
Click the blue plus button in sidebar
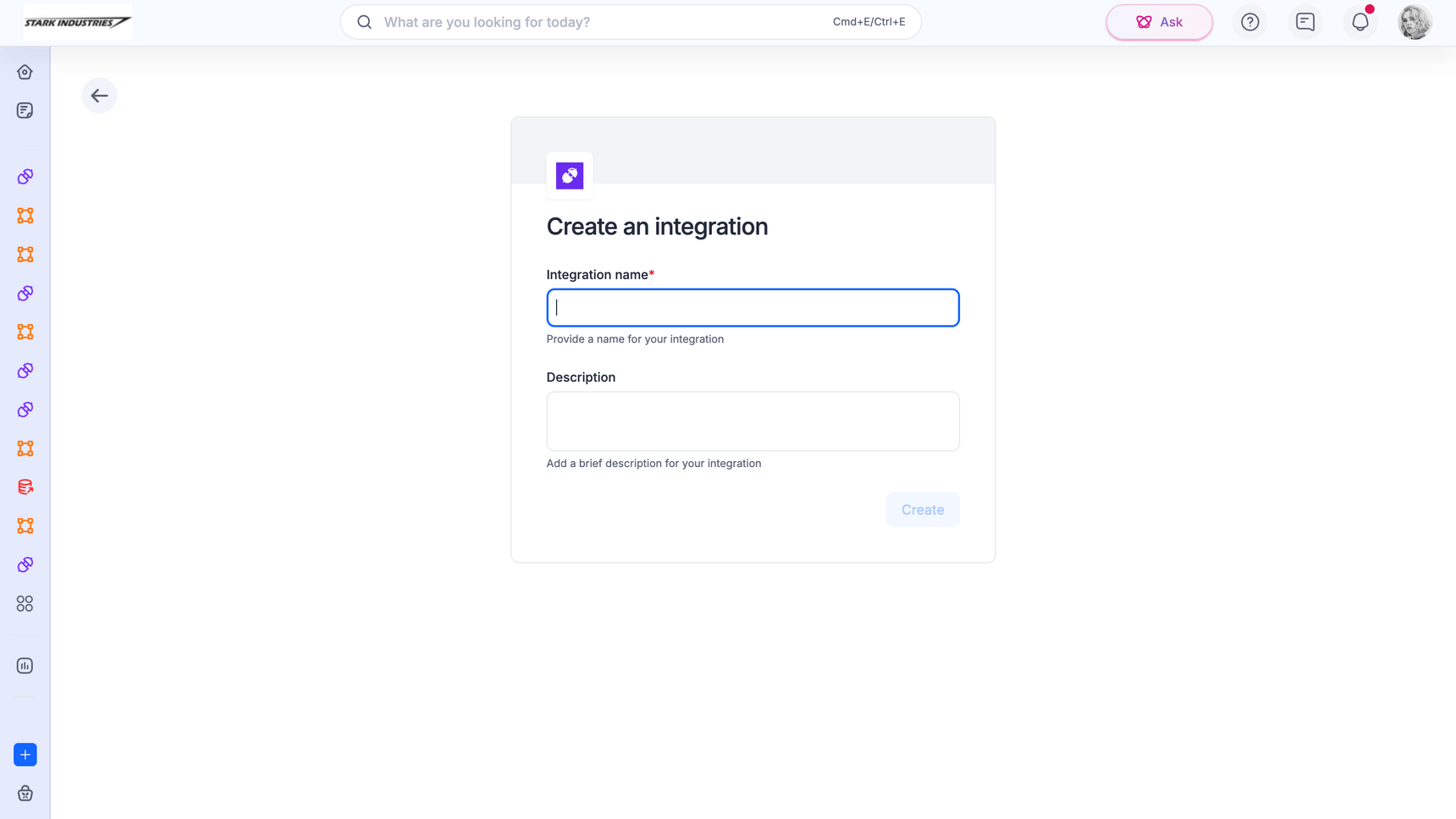click(x=25, y=755)
